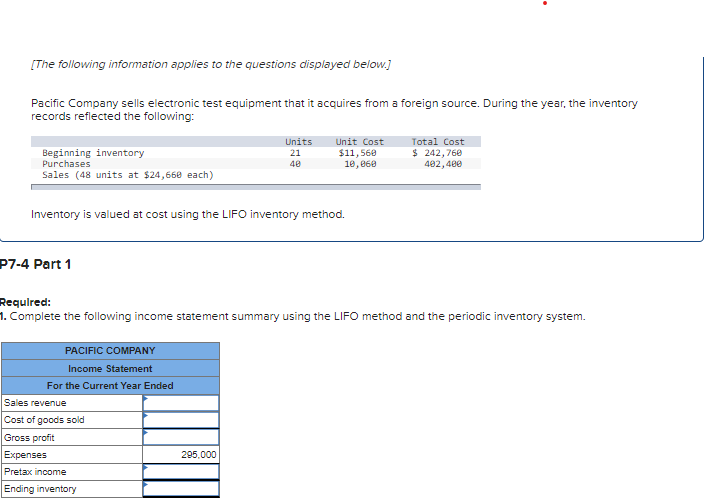Click the Ending inventory input field
Screen dimensions: 704x502
181,489
